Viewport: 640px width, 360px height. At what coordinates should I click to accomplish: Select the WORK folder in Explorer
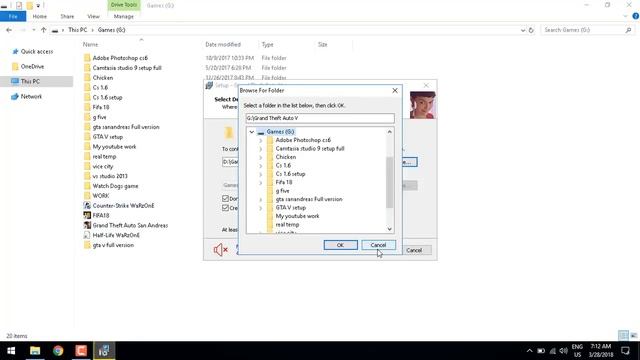tap(100, 196)
